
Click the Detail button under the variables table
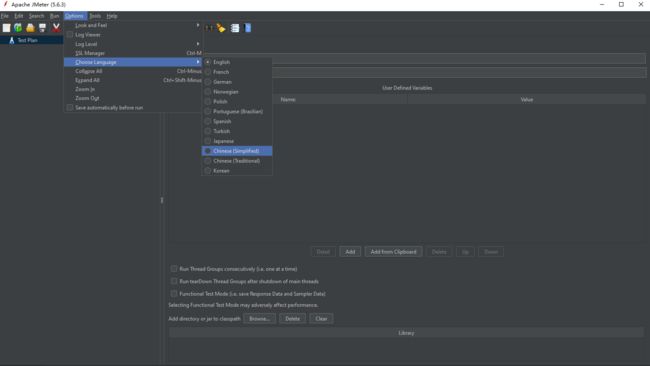point(323,252)
